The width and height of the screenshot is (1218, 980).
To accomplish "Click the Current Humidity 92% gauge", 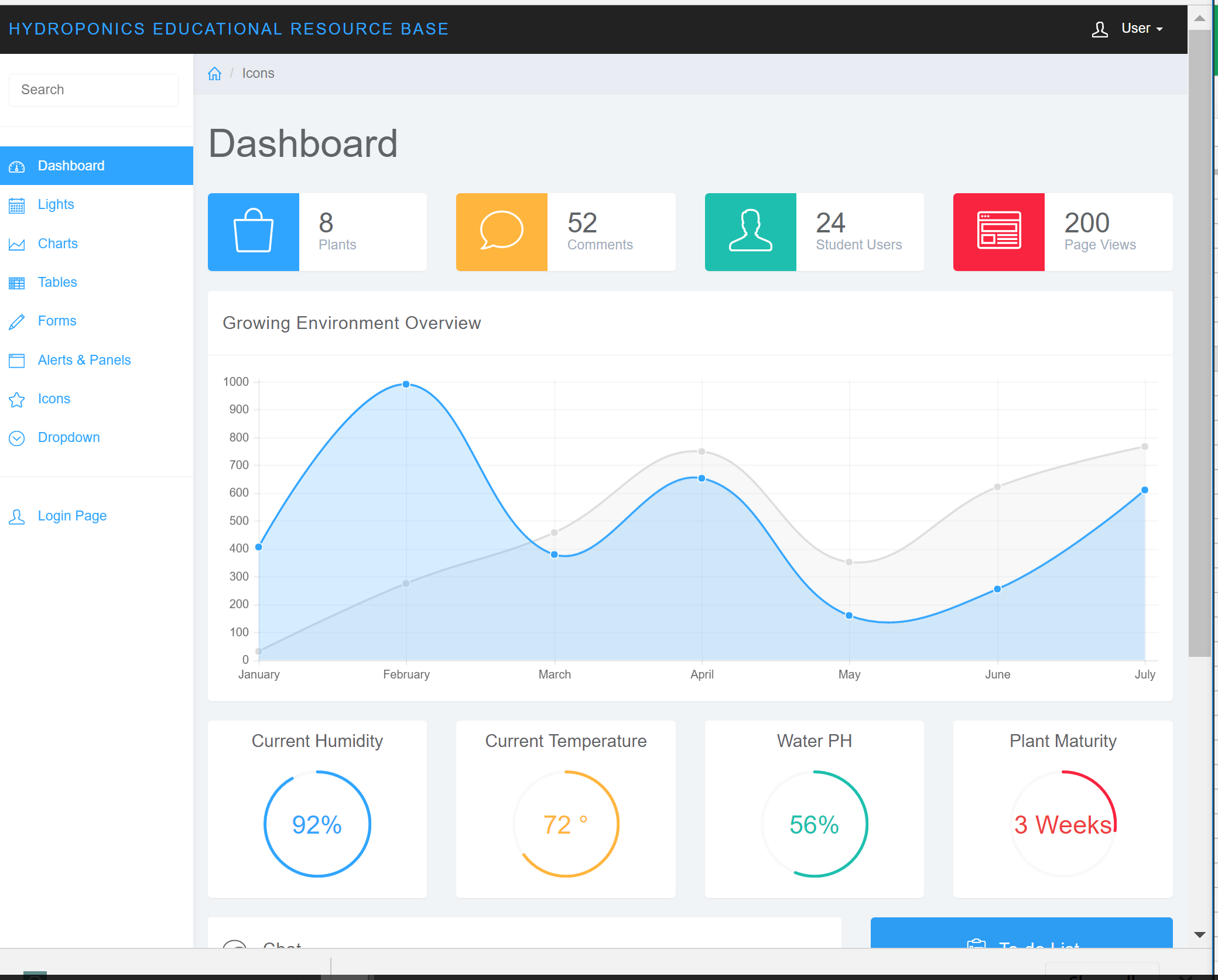I will 317,824.
